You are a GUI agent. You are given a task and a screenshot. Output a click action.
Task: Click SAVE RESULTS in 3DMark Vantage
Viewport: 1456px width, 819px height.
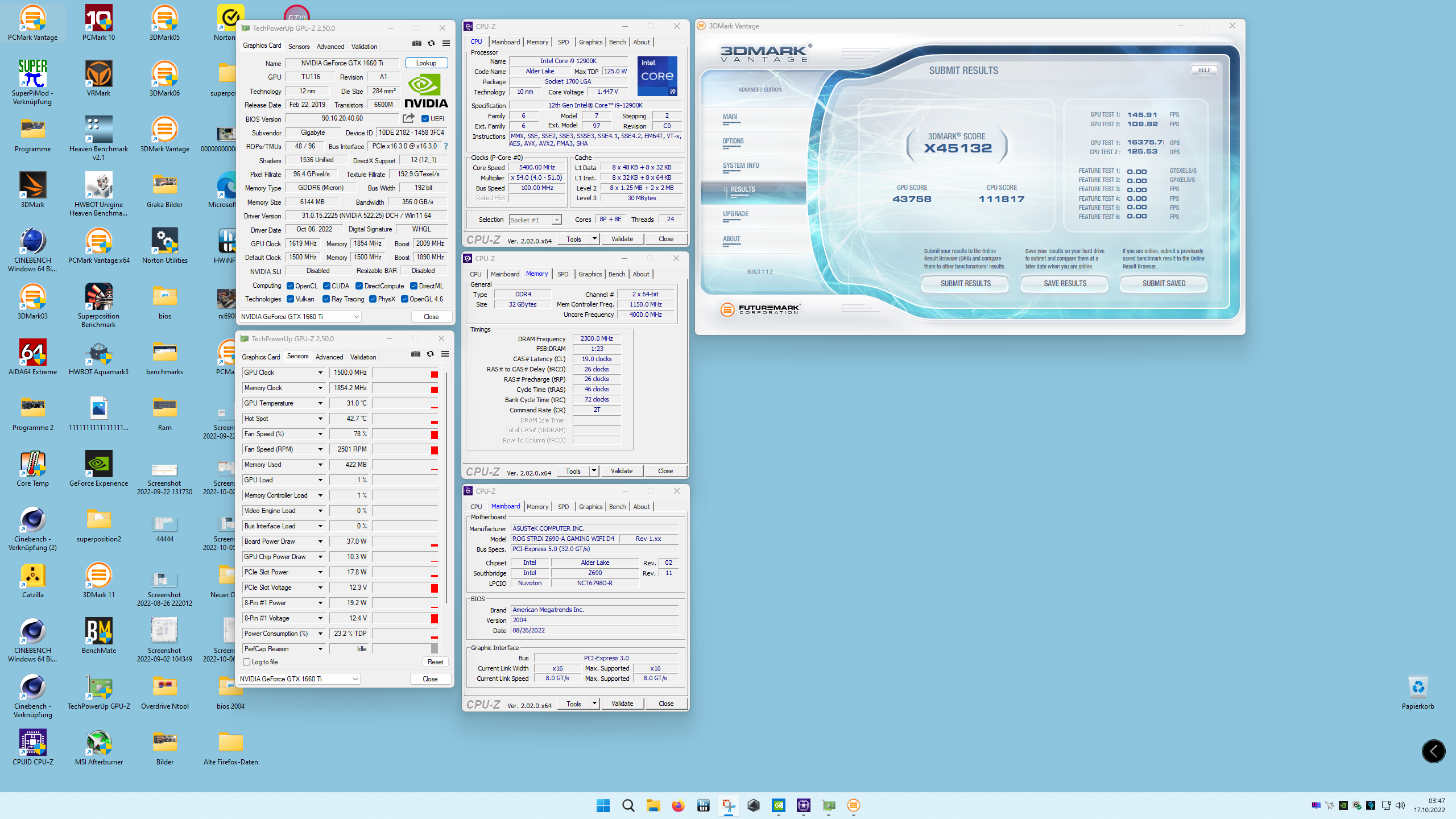[1065, 283]
